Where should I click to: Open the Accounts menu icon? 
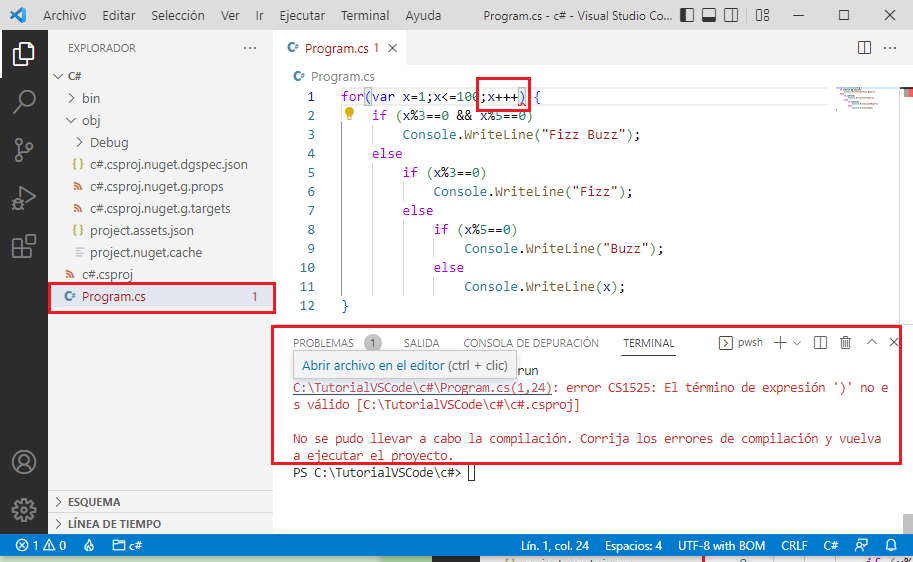pyautogui.click(x=23, y=462)
